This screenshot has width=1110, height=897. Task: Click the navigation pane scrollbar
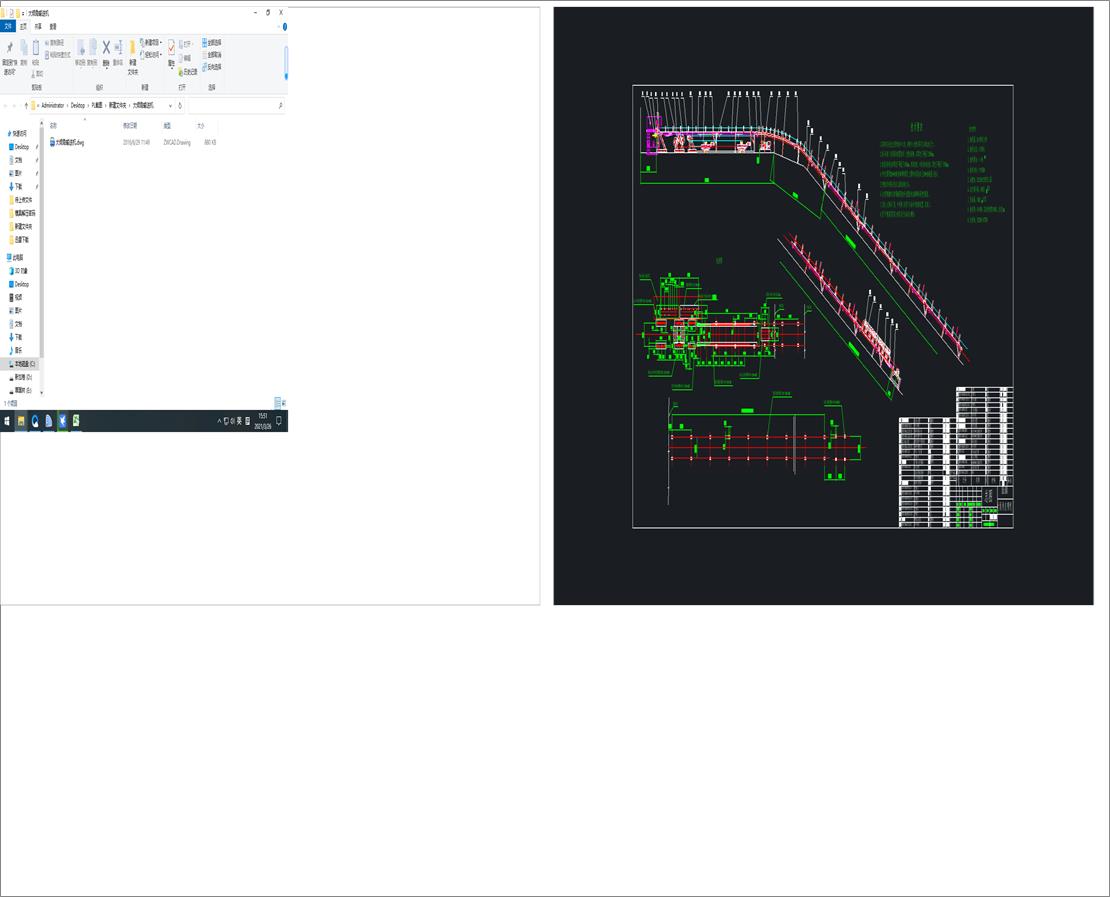(x=42, y=241)
